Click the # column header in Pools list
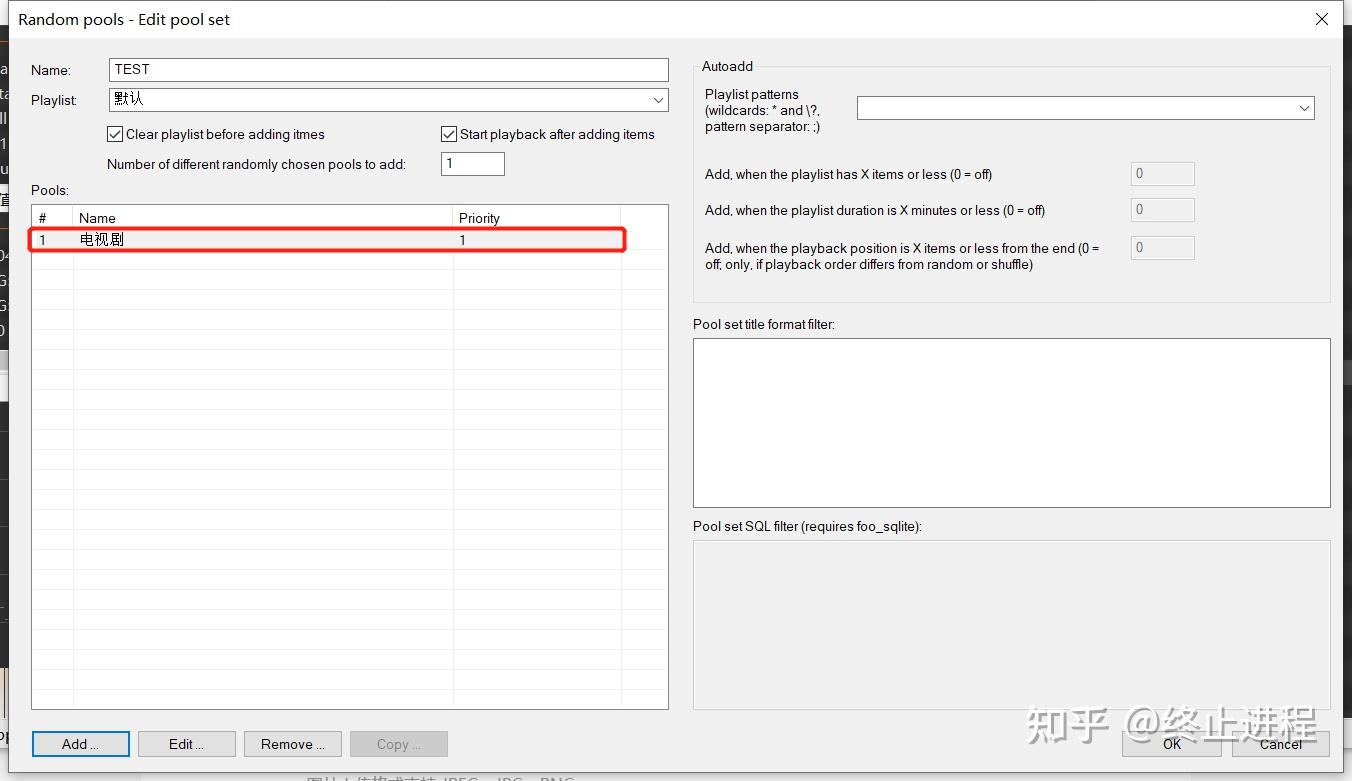This screenshot has width=1352, height=781. 53,218
